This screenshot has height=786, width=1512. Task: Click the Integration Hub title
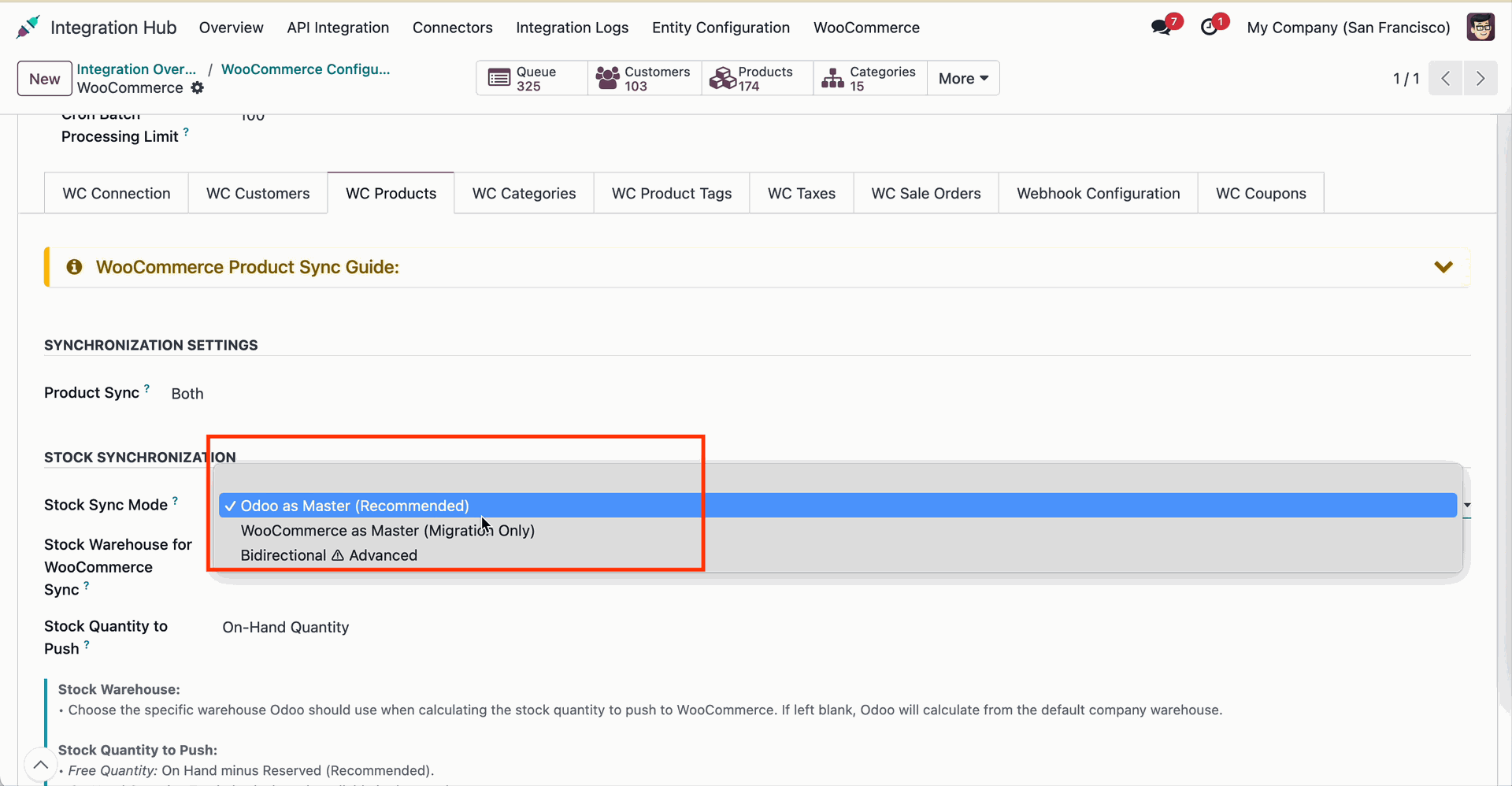(x=113, y=28)
